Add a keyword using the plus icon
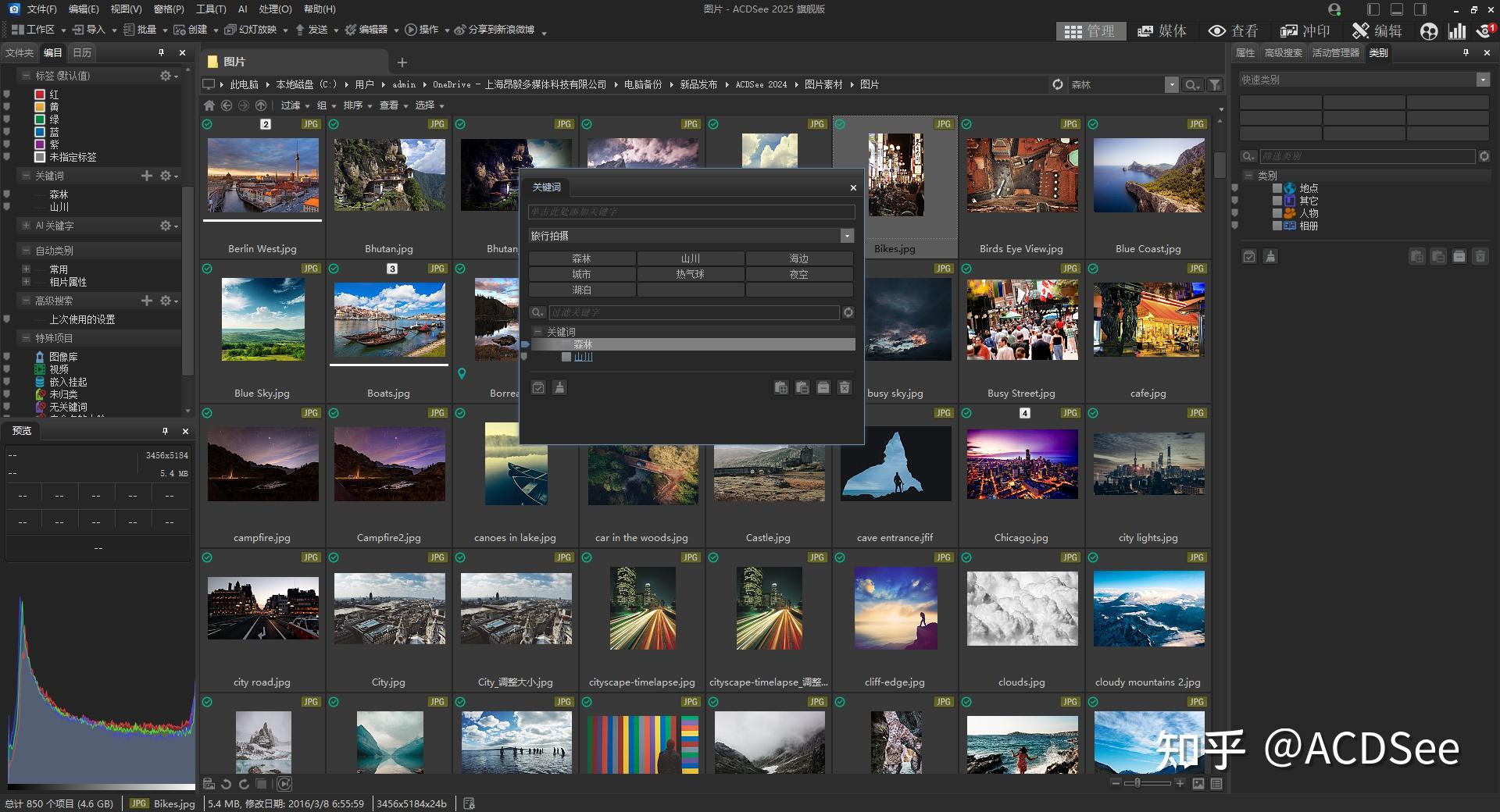1500x812 pixels. [146, 176]
